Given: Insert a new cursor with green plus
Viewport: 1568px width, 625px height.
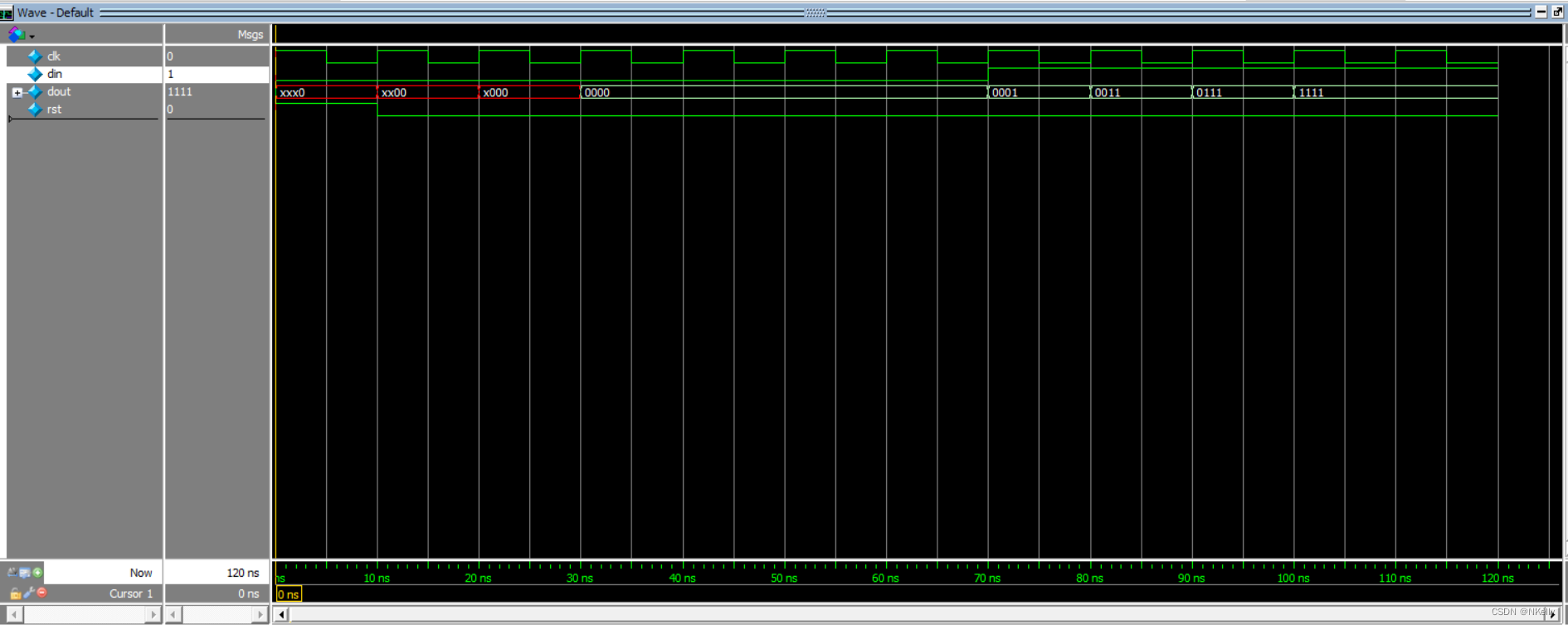Looking at the screenshot, I should [37, 572].
